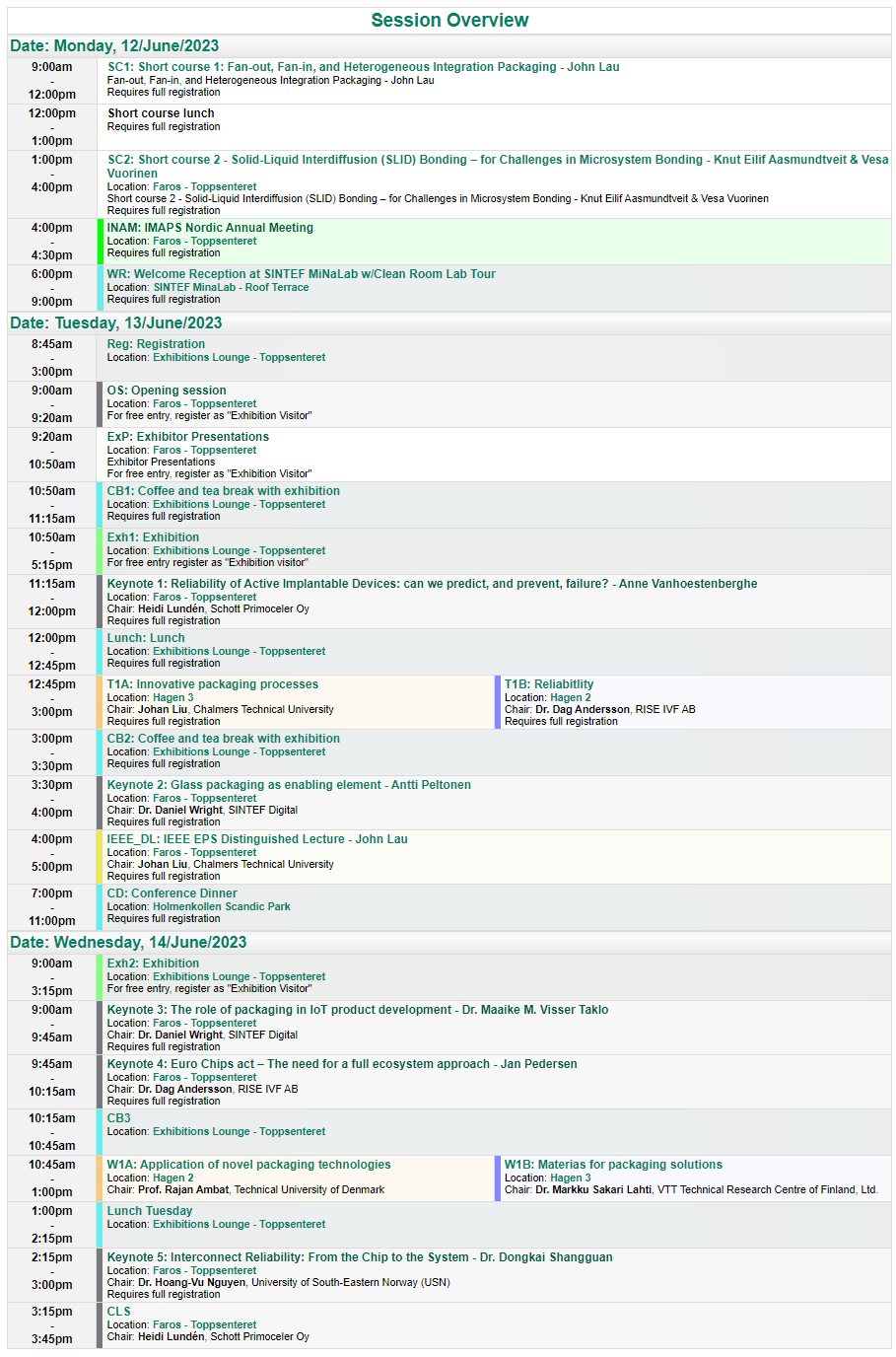Viewport: 896px width, 1357px height.
Task: Open Exhibitions Lounge location in Lunch Tuesday row
Action: pos(239,1224)
